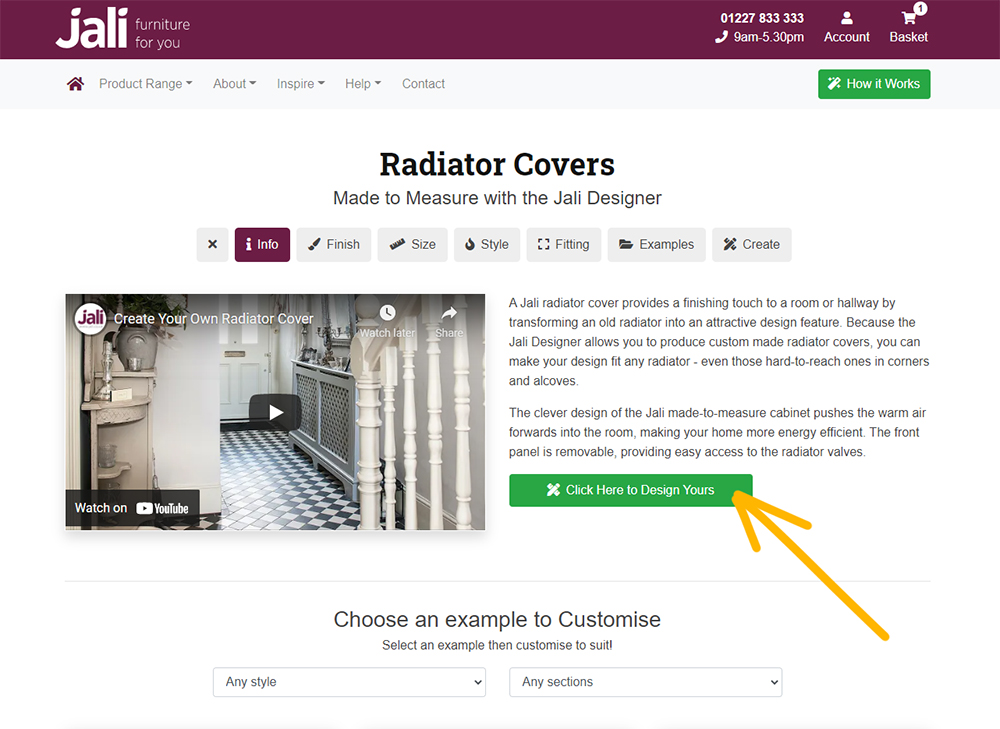
Task: Click Here to Design Yours button
Action: [631, 490]
